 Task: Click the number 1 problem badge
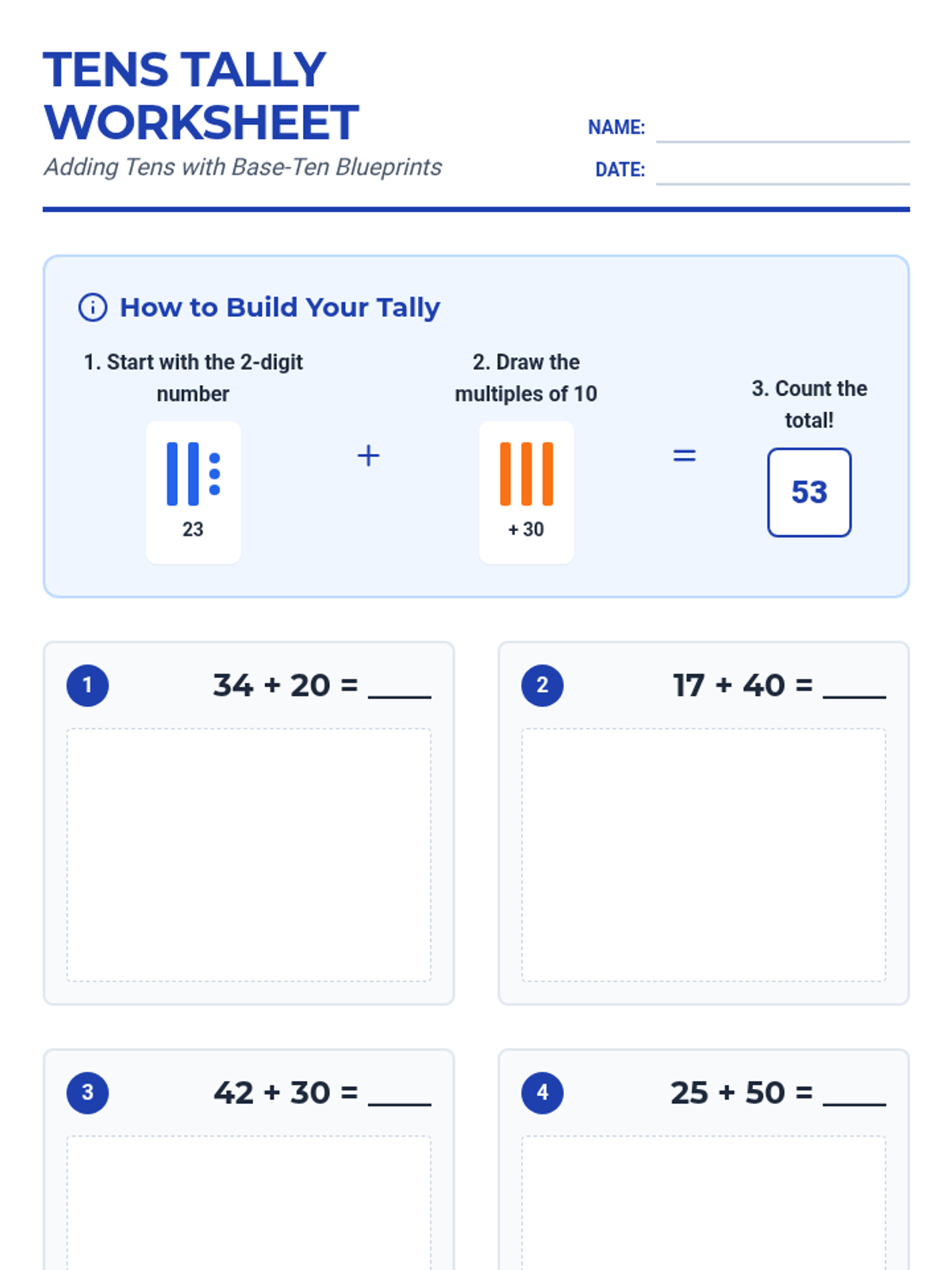tap(87, 685)
